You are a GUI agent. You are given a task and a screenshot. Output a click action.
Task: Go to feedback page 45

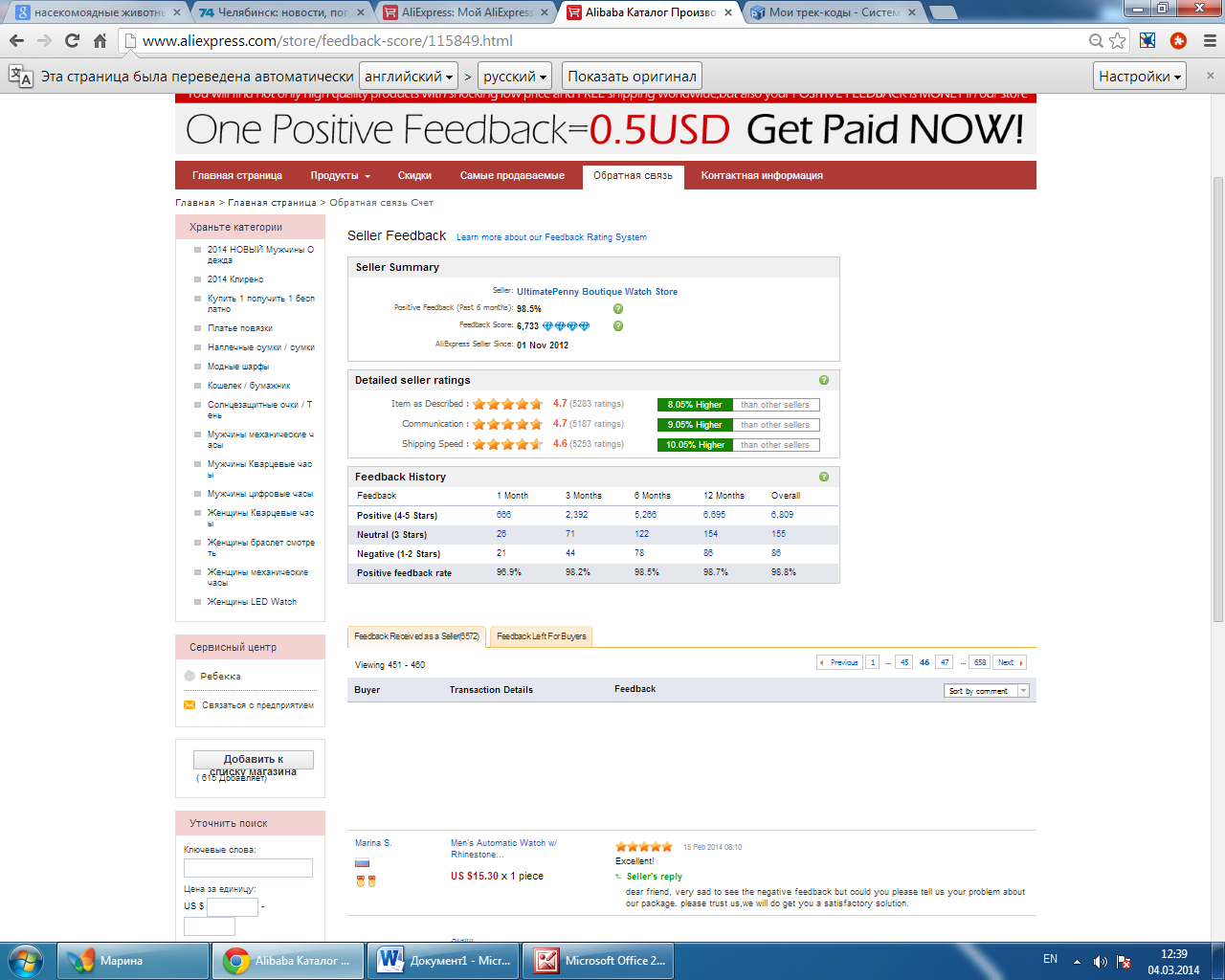click(x=904, y=662)
